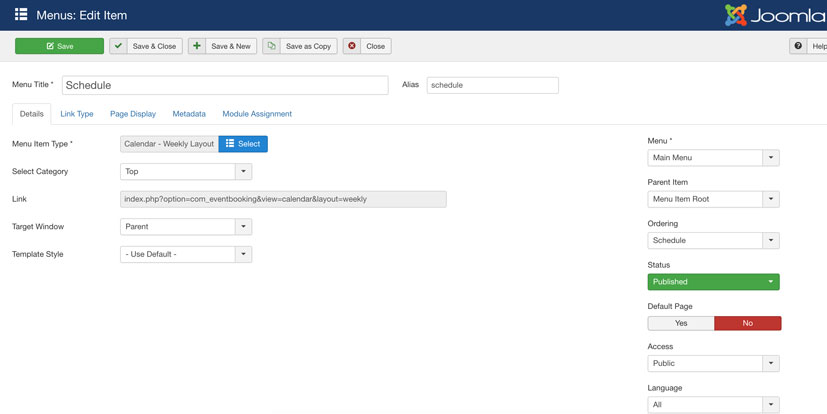Click the Menu Title text field
The width and height of the screenshot is (827, 414).
[x=225, y=86]
